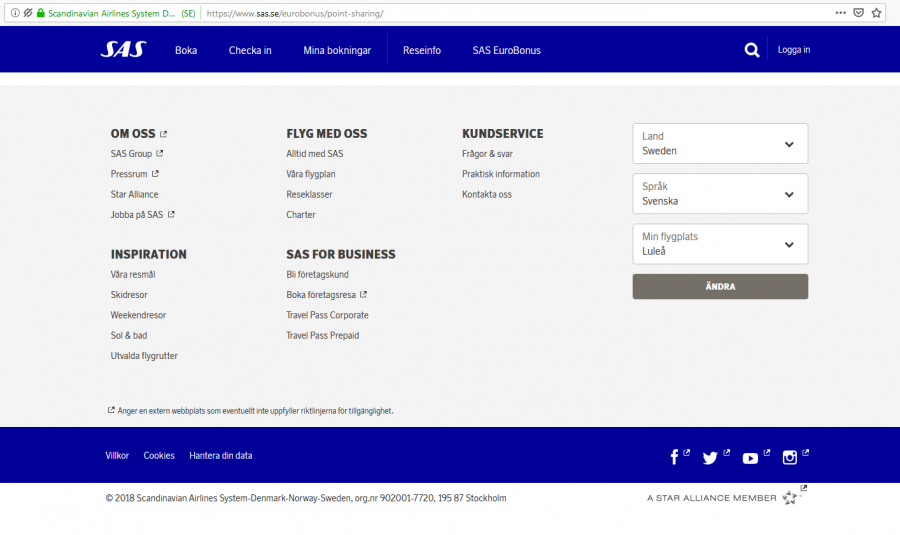Image resolution: width=900 pixels, height=535 pixels.
Task: Show site info via green padlock
Action: point(41,13)
